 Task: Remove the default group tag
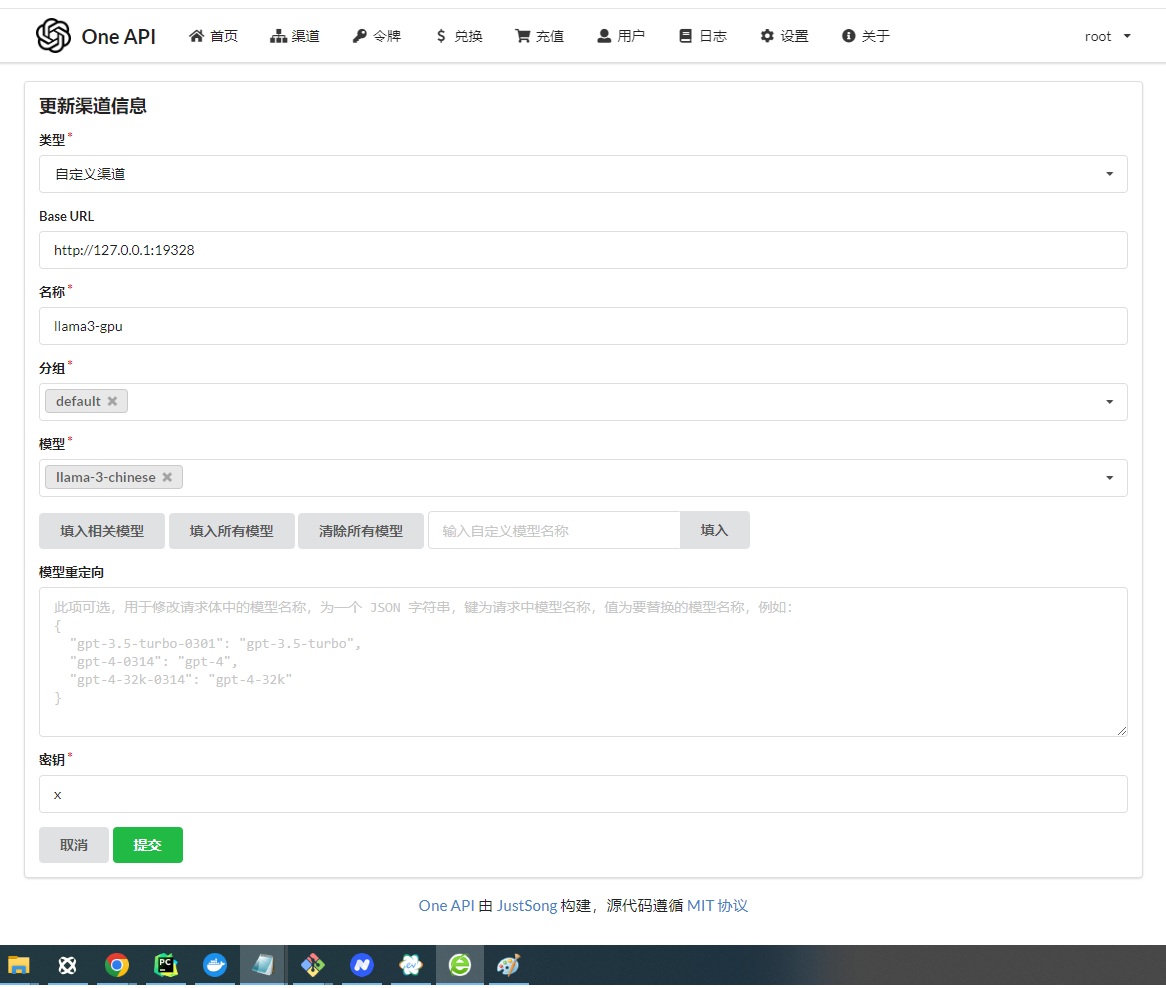[113, 401]
